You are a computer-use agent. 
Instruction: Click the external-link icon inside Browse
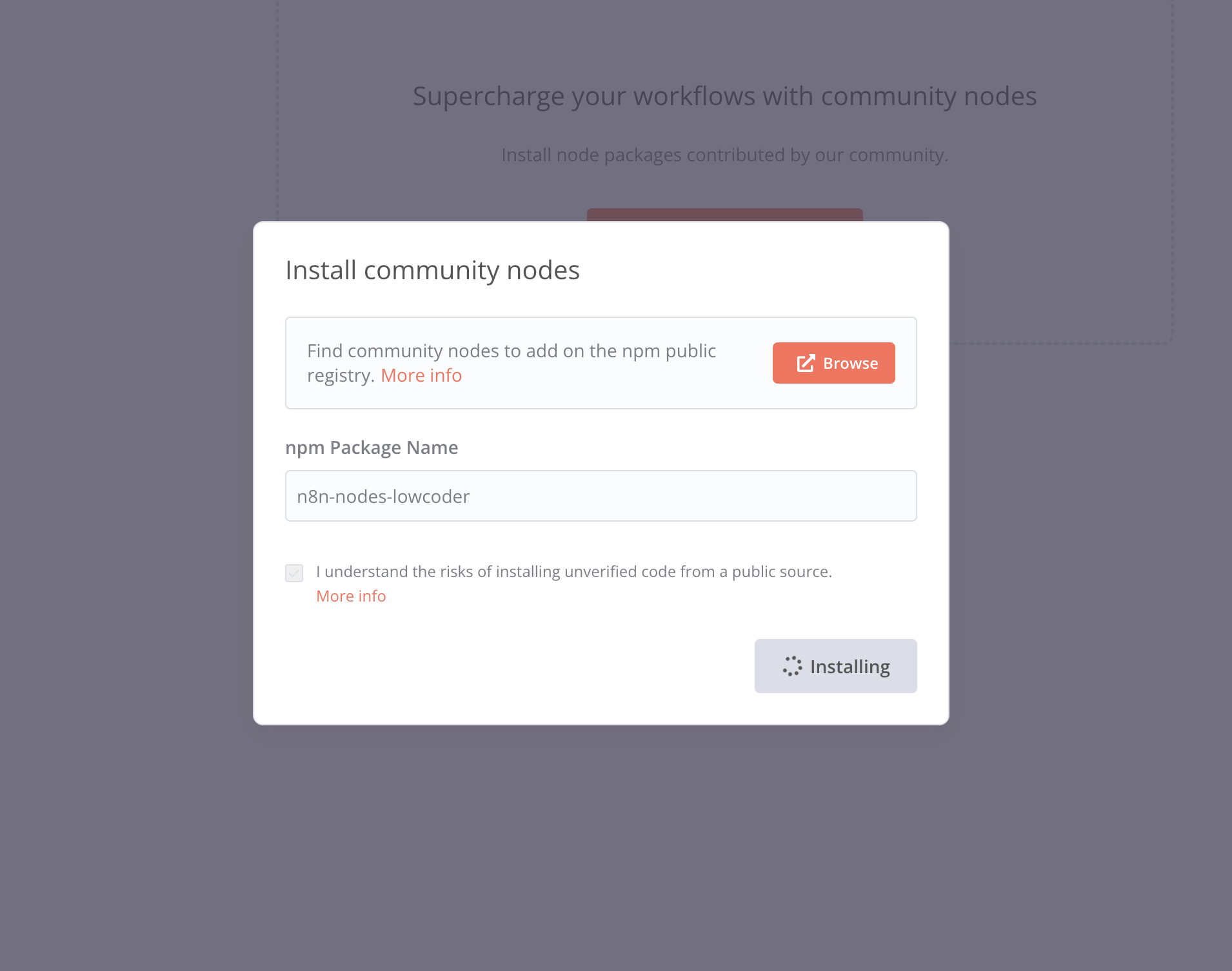click(x=806, y=363)
